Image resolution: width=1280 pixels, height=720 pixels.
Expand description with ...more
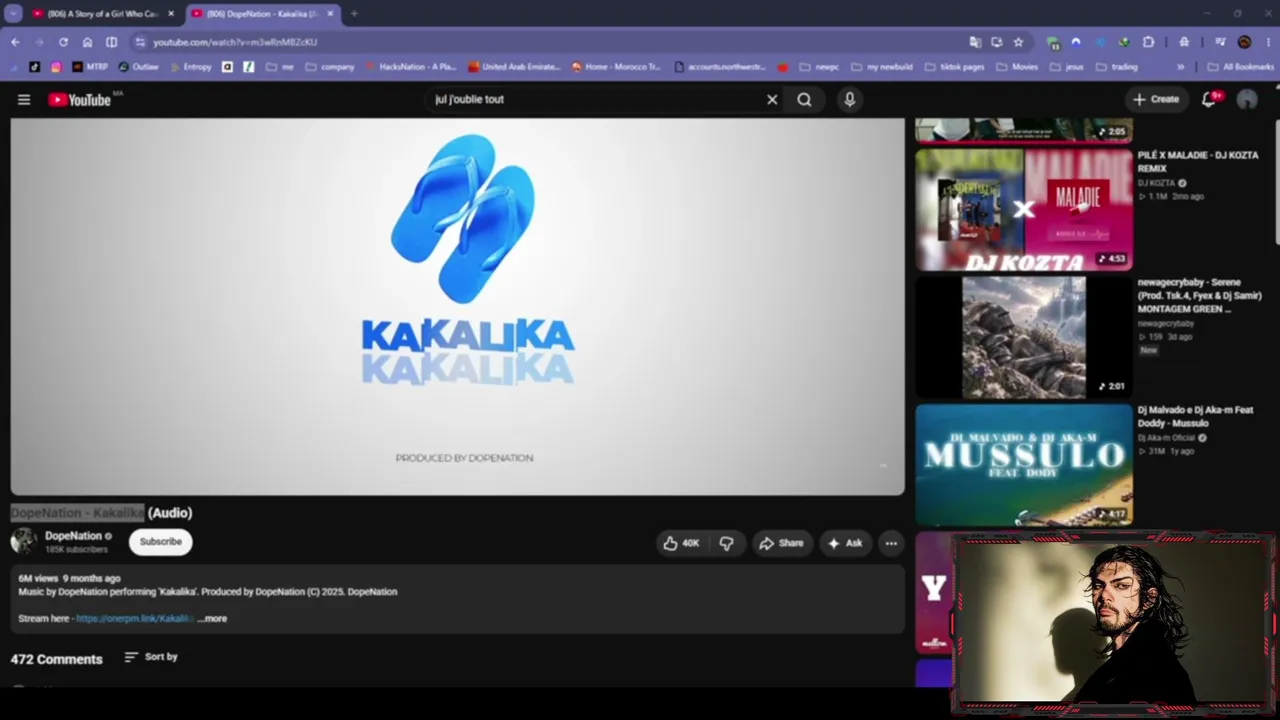(212, 619)
